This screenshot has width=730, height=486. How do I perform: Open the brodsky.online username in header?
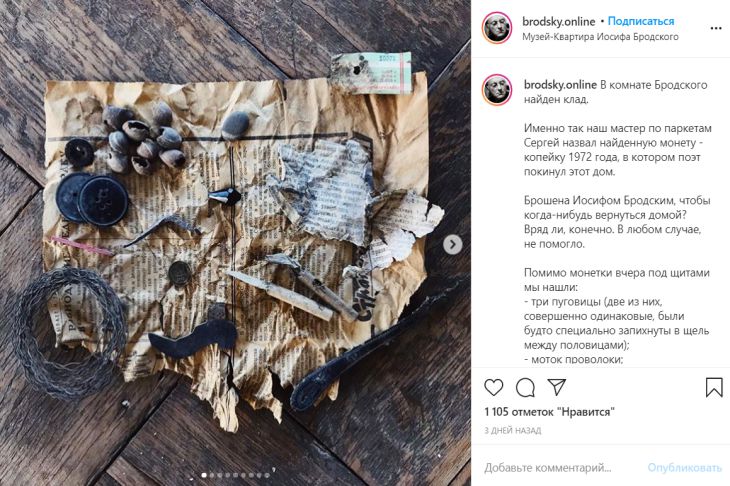point(559,21)
